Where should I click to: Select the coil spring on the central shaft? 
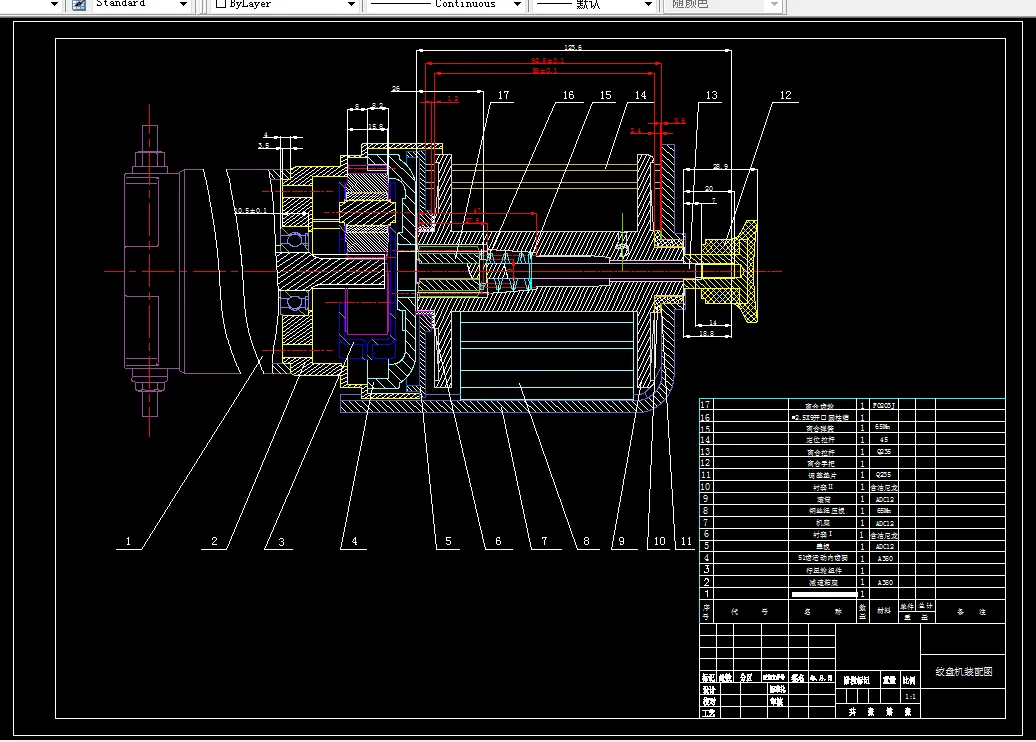(x=505, y=271)
